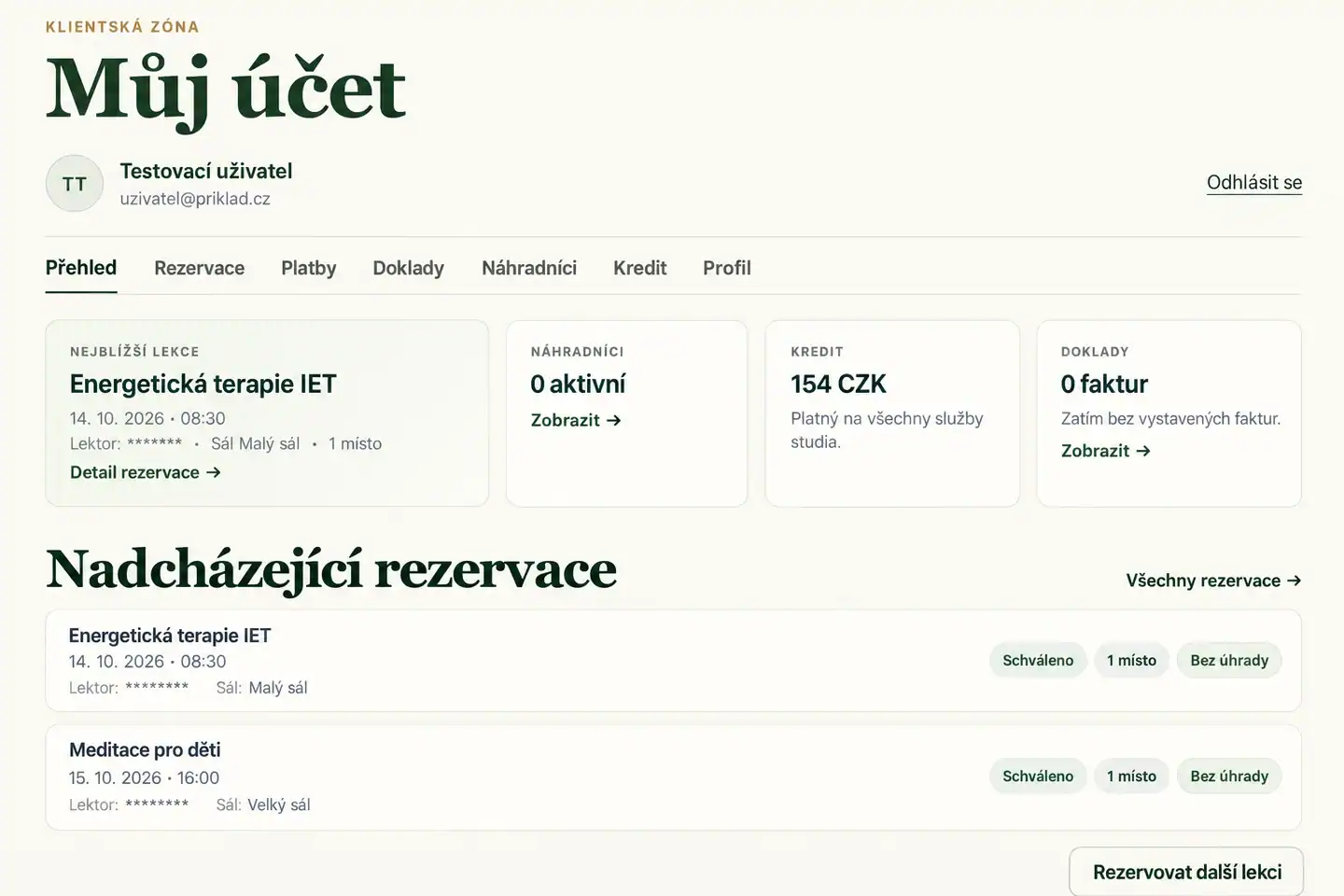This screenshot has width=1344, height=896.
Task: Click the 154 CZK credit value
Action: pos(838,384)
